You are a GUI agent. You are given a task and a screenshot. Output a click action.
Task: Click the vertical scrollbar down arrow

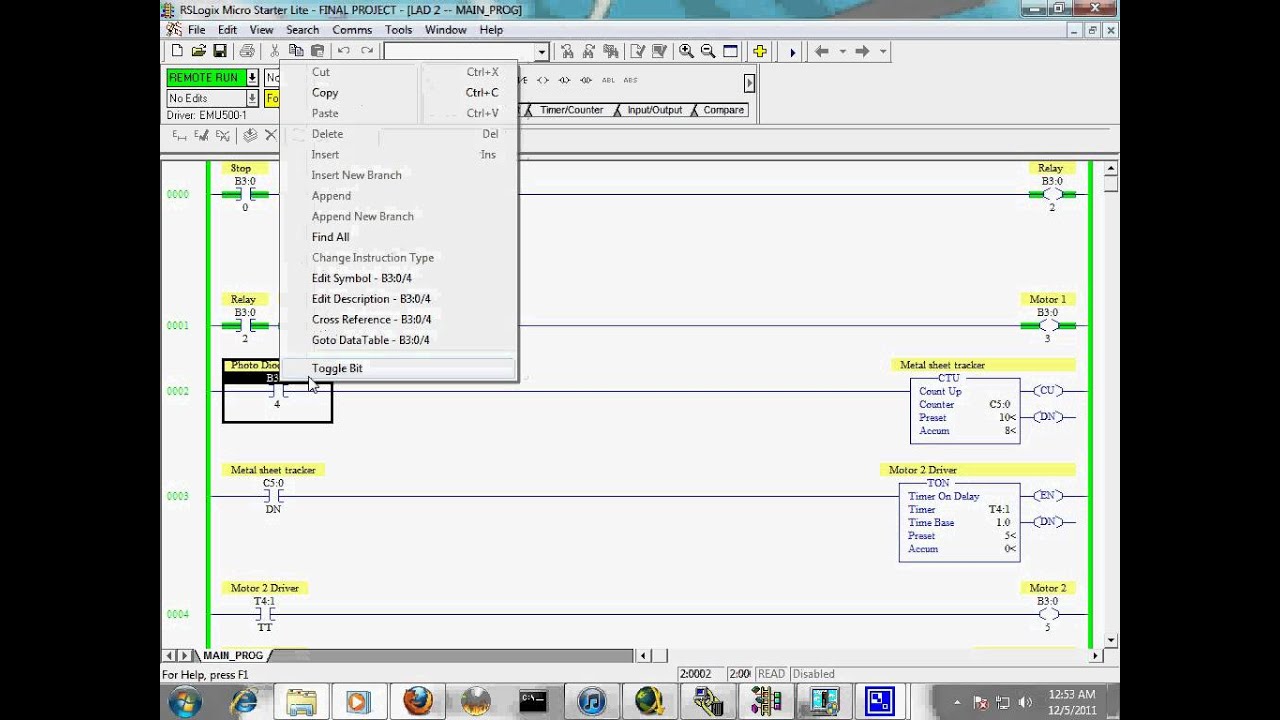tap(1111, 639)
